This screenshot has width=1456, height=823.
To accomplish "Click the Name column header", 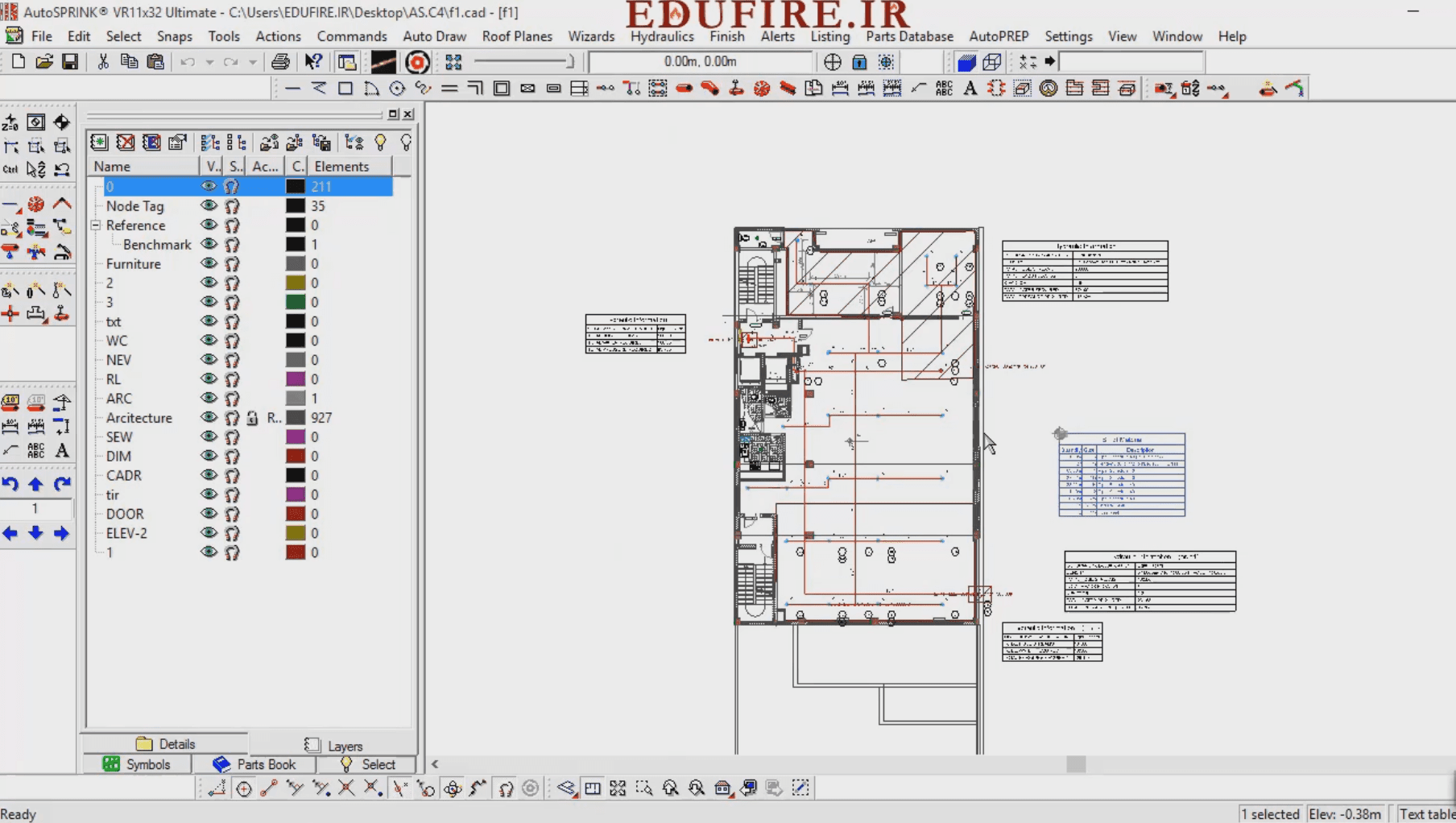I will coord(144,167).
